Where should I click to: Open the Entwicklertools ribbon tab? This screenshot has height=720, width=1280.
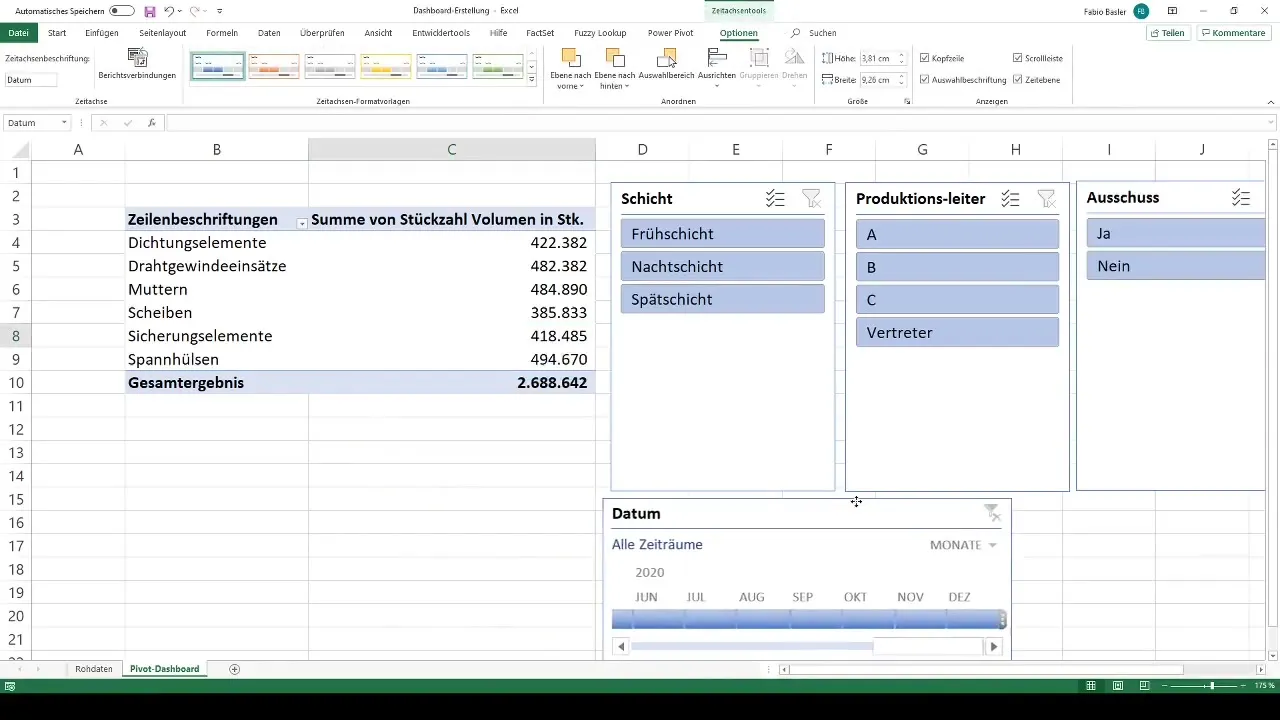click(441, 33)
